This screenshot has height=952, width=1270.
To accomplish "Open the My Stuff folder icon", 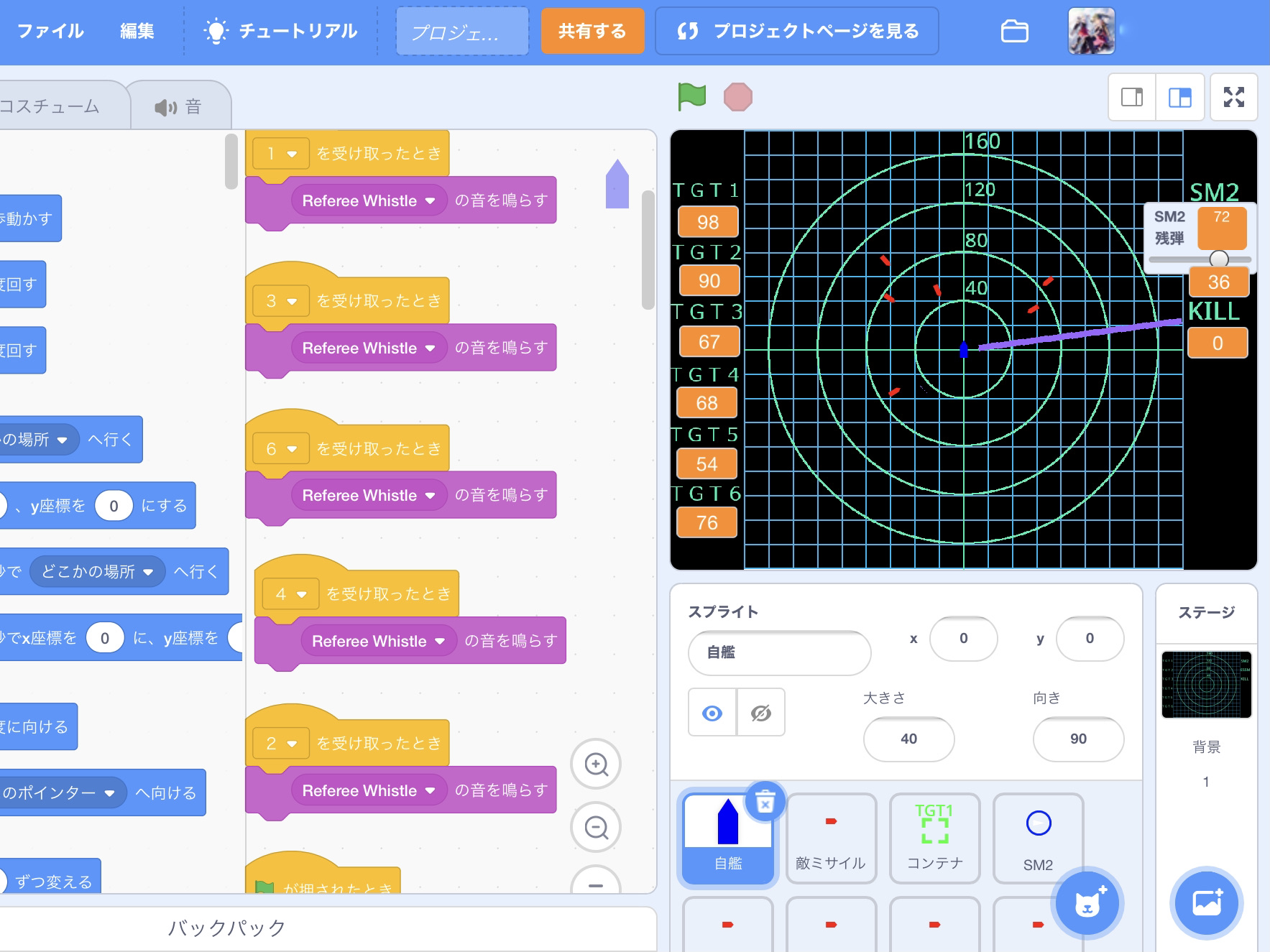I will tap(1014, 32).
